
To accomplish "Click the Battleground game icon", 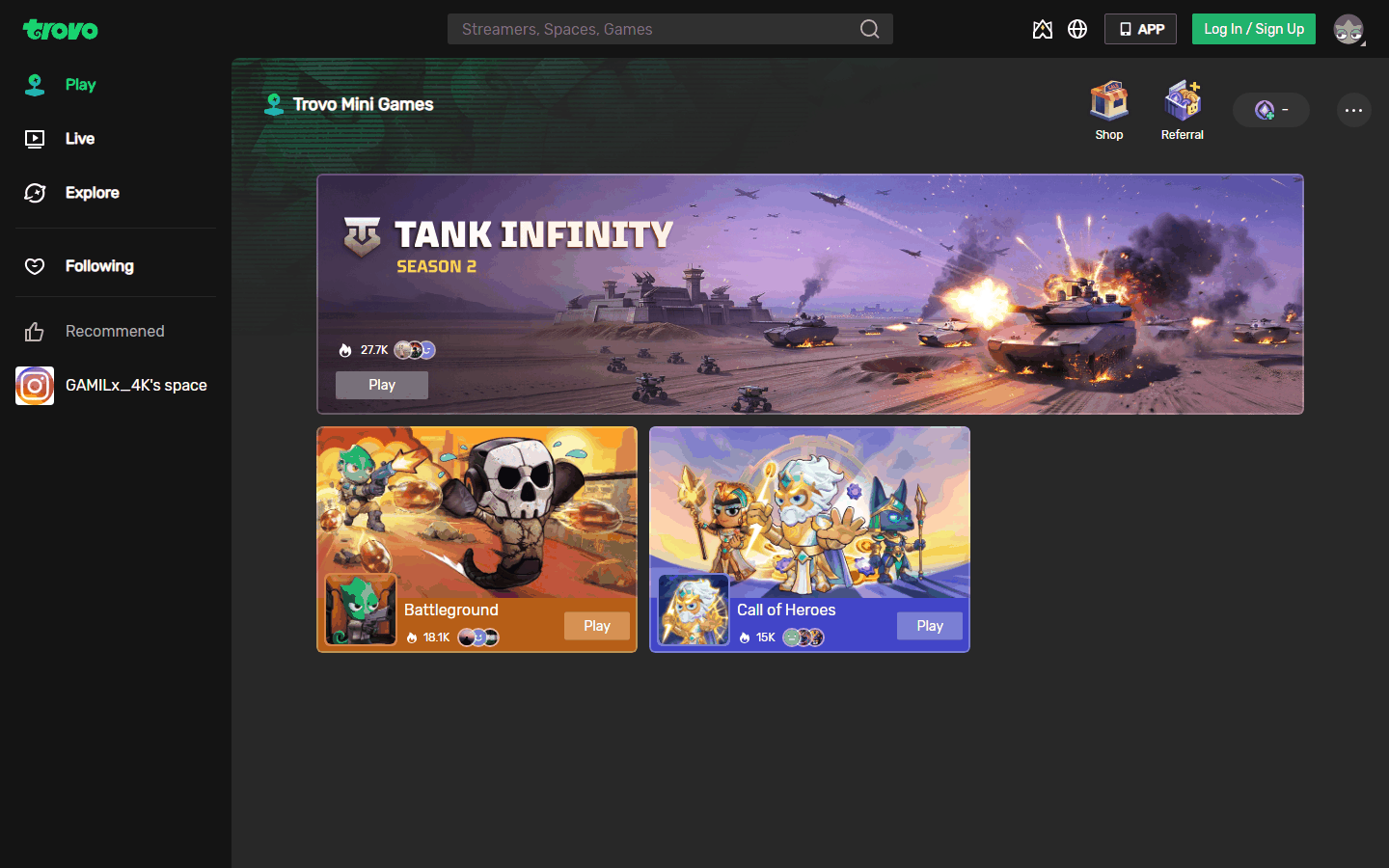I will (x=361, y=610).
